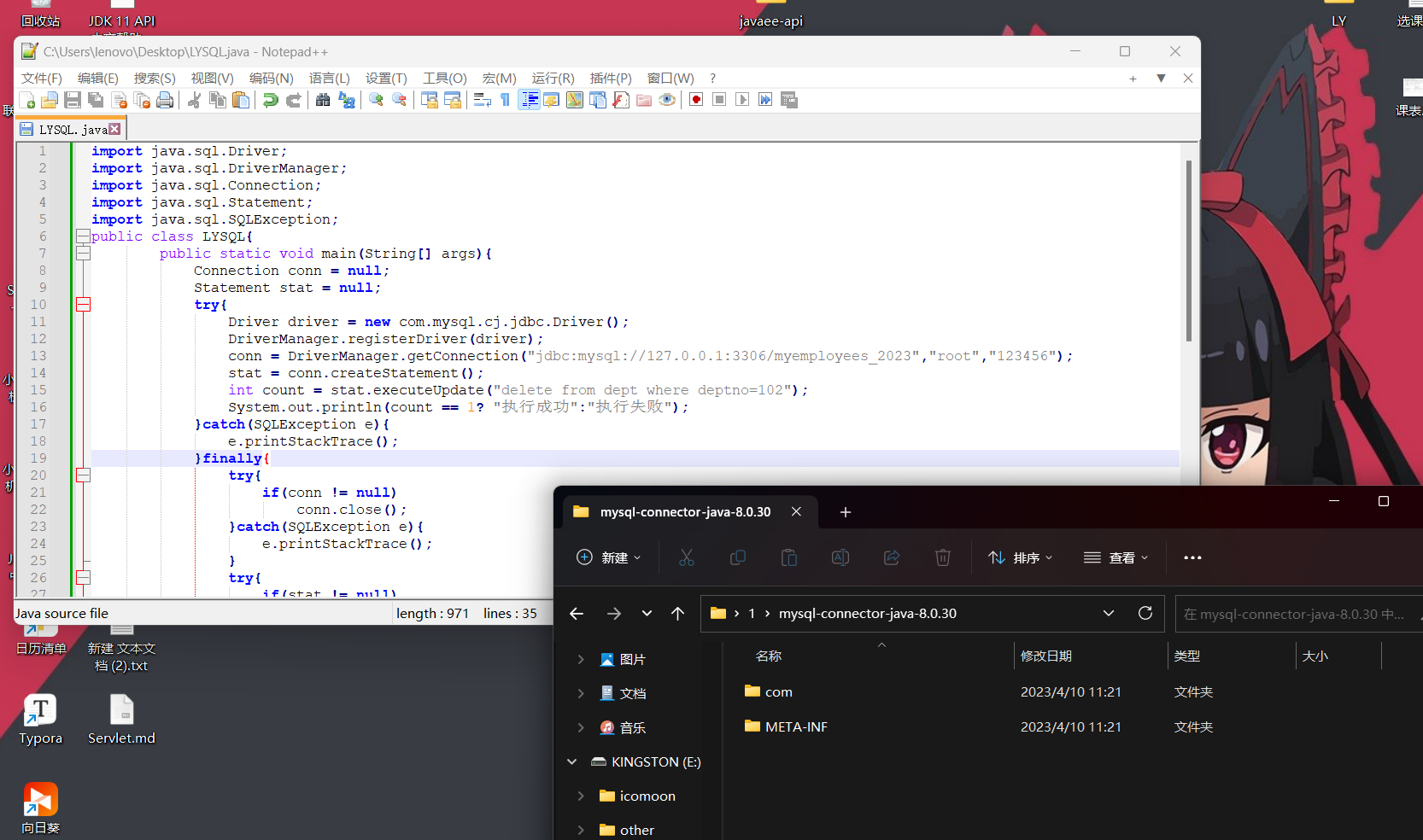Screen dimensions: 1423x840
Task: Open the 排序 sort dropdown
Action: tap(1021, 557)
